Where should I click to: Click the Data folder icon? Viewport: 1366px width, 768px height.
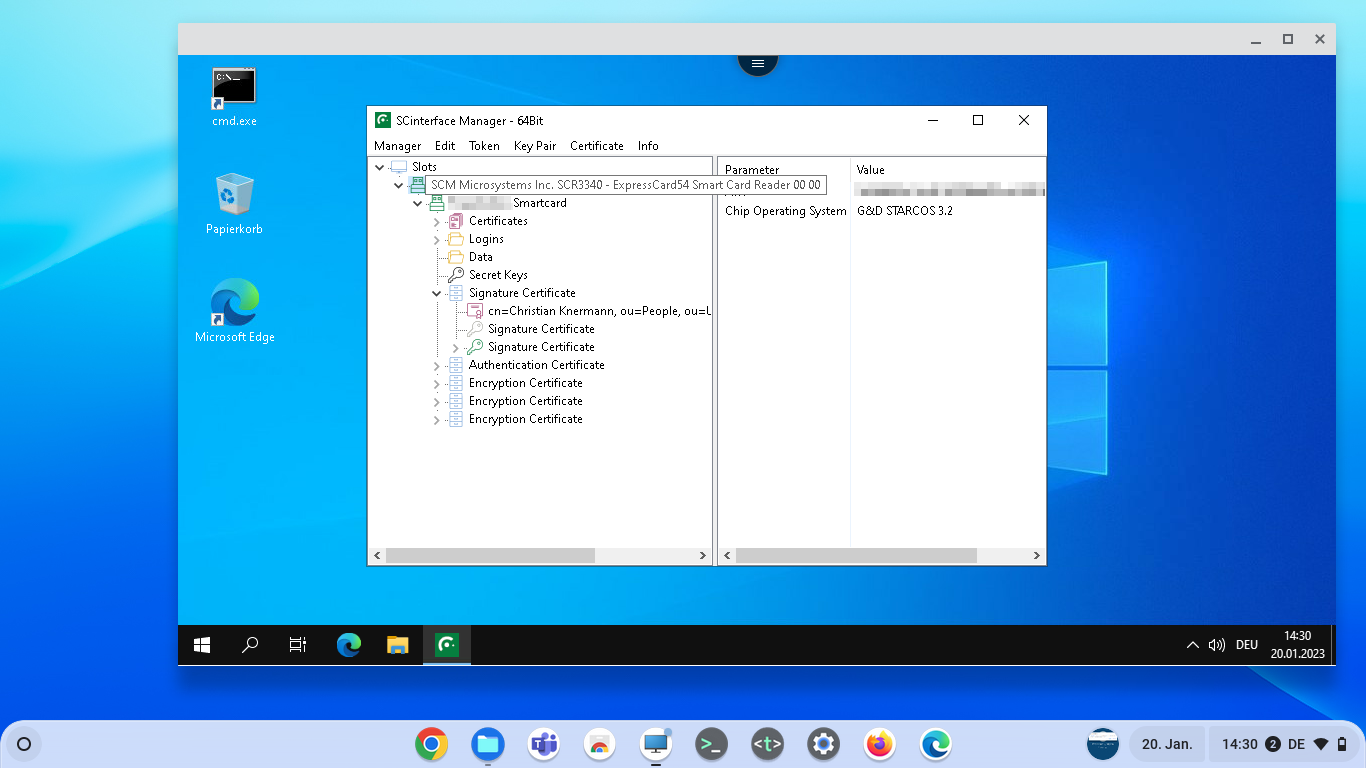tap(456, 257)
